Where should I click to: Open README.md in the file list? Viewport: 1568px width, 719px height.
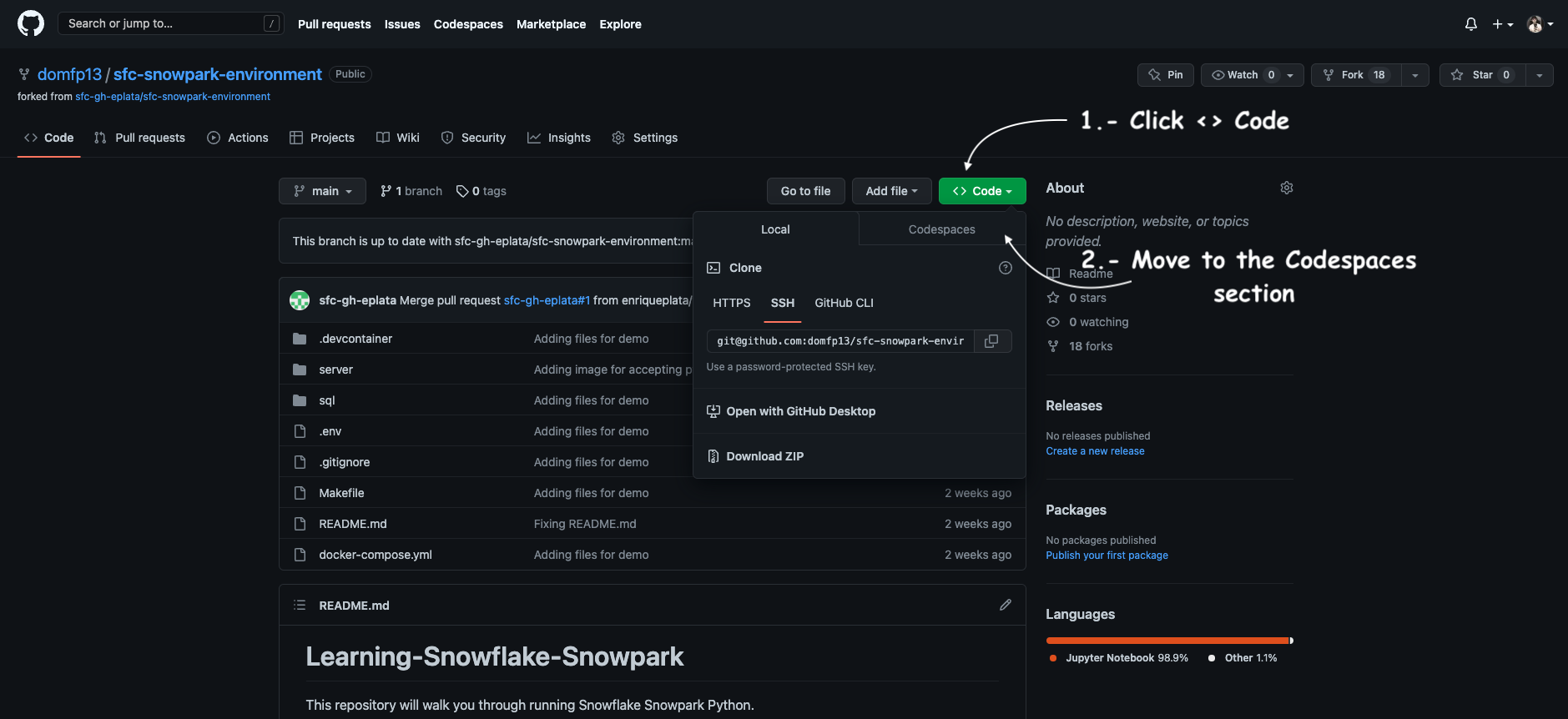pyautogui.click(x=353, y=524)
